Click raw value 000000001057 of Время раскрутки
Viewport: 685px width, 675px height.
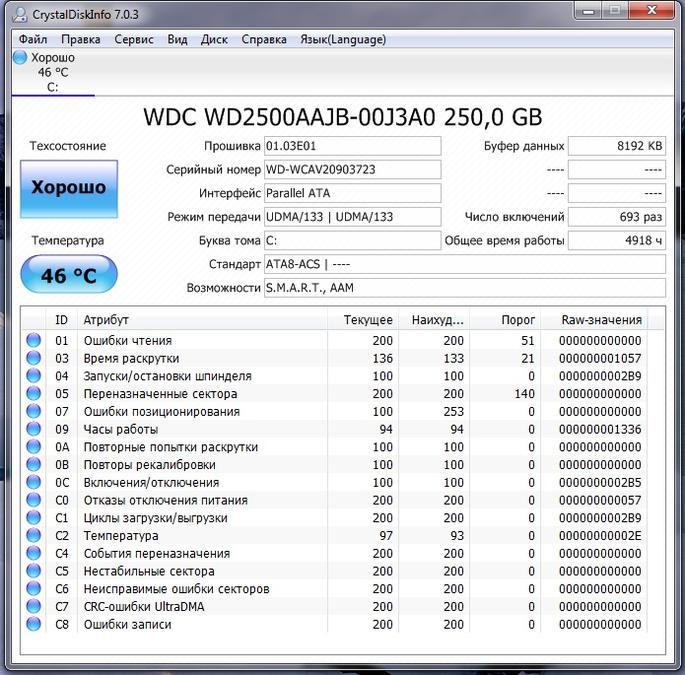(x=600, y=358)
